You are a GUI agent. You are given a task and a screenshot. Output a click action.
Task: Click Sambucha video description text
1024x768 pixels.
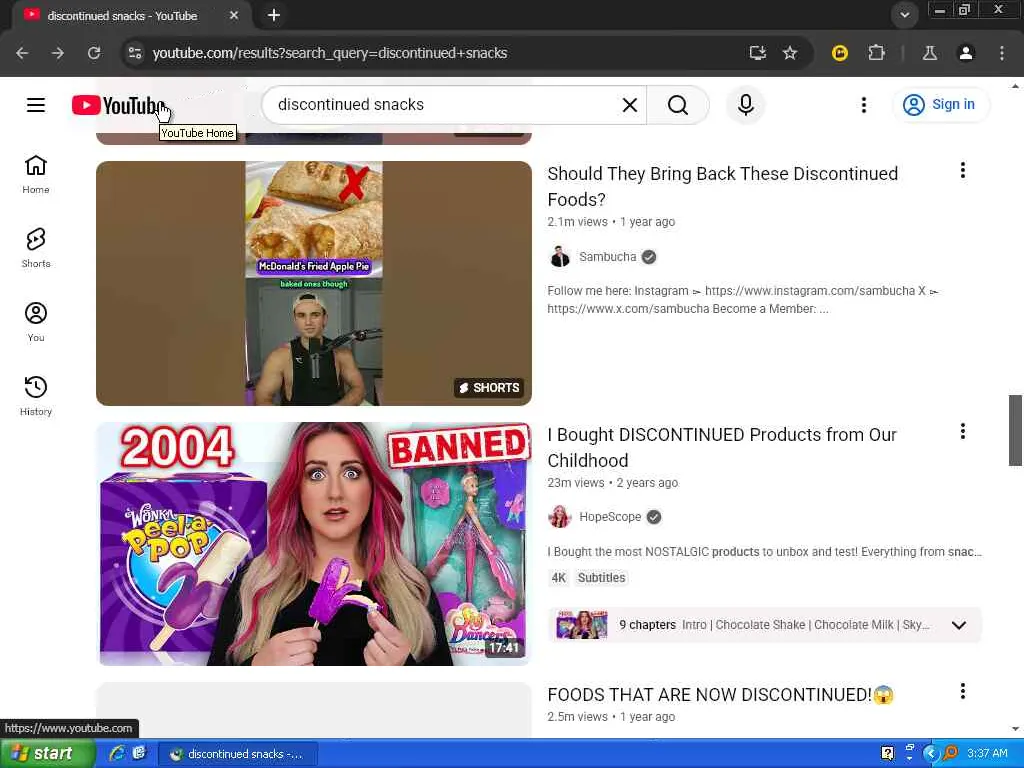coord(743,300)
